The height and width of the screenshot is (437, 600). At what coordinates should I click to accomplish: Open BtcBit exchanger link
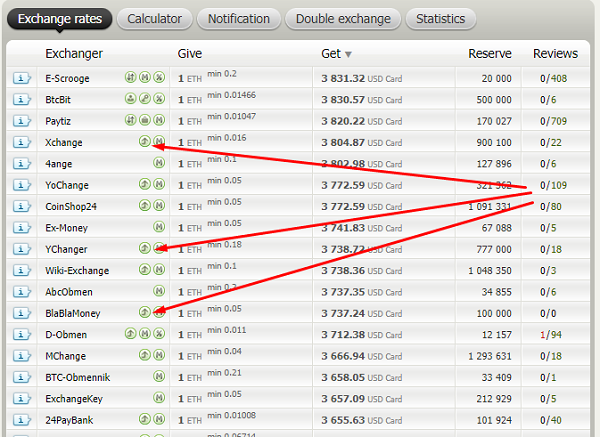click(x=58, y=100)
